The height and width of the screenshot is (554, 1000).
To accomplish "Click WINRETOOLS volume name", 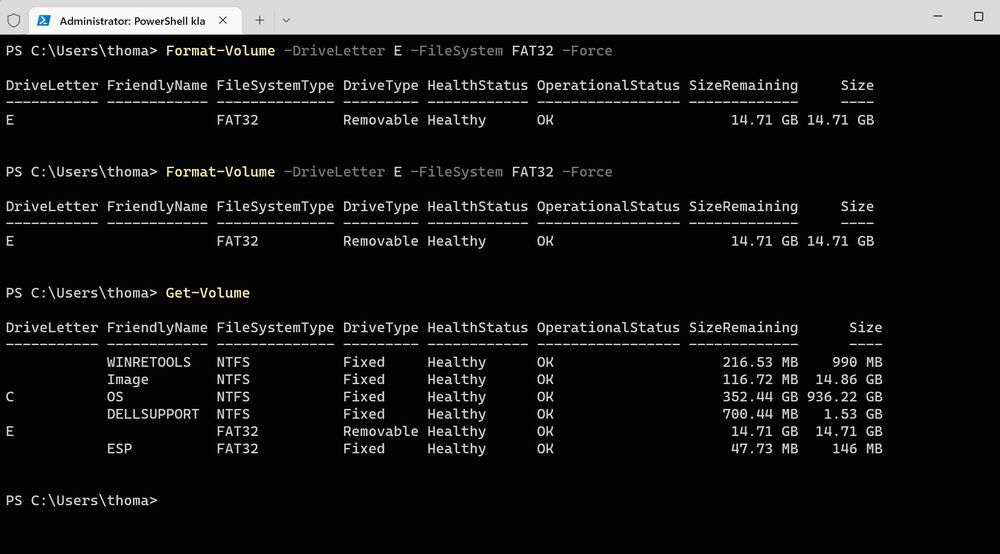I will click(x=149, y=362).
